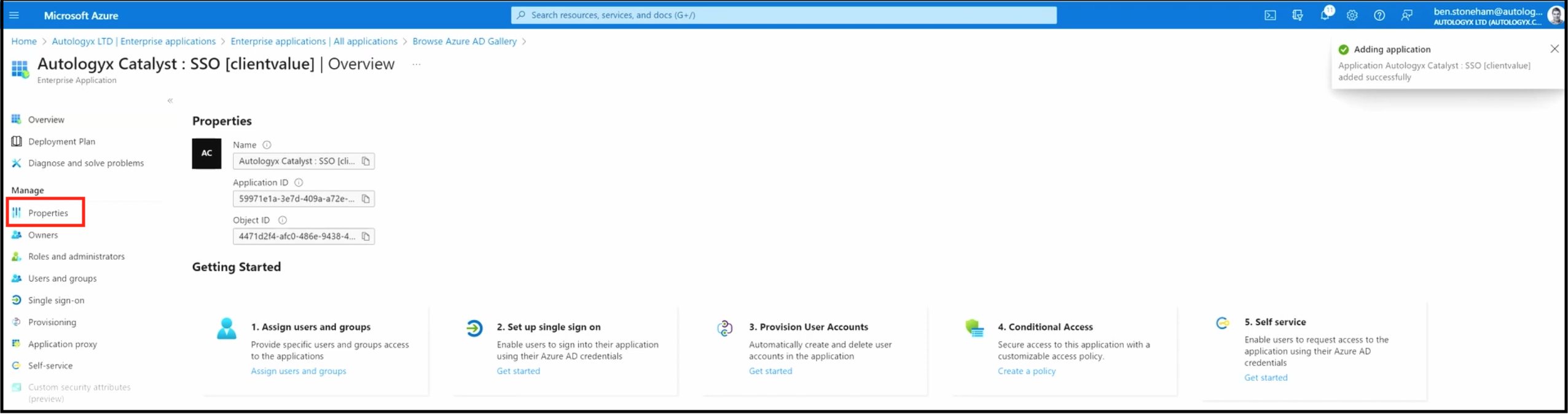Click the enterprise application grid icon by title

[x=20, y=69]
